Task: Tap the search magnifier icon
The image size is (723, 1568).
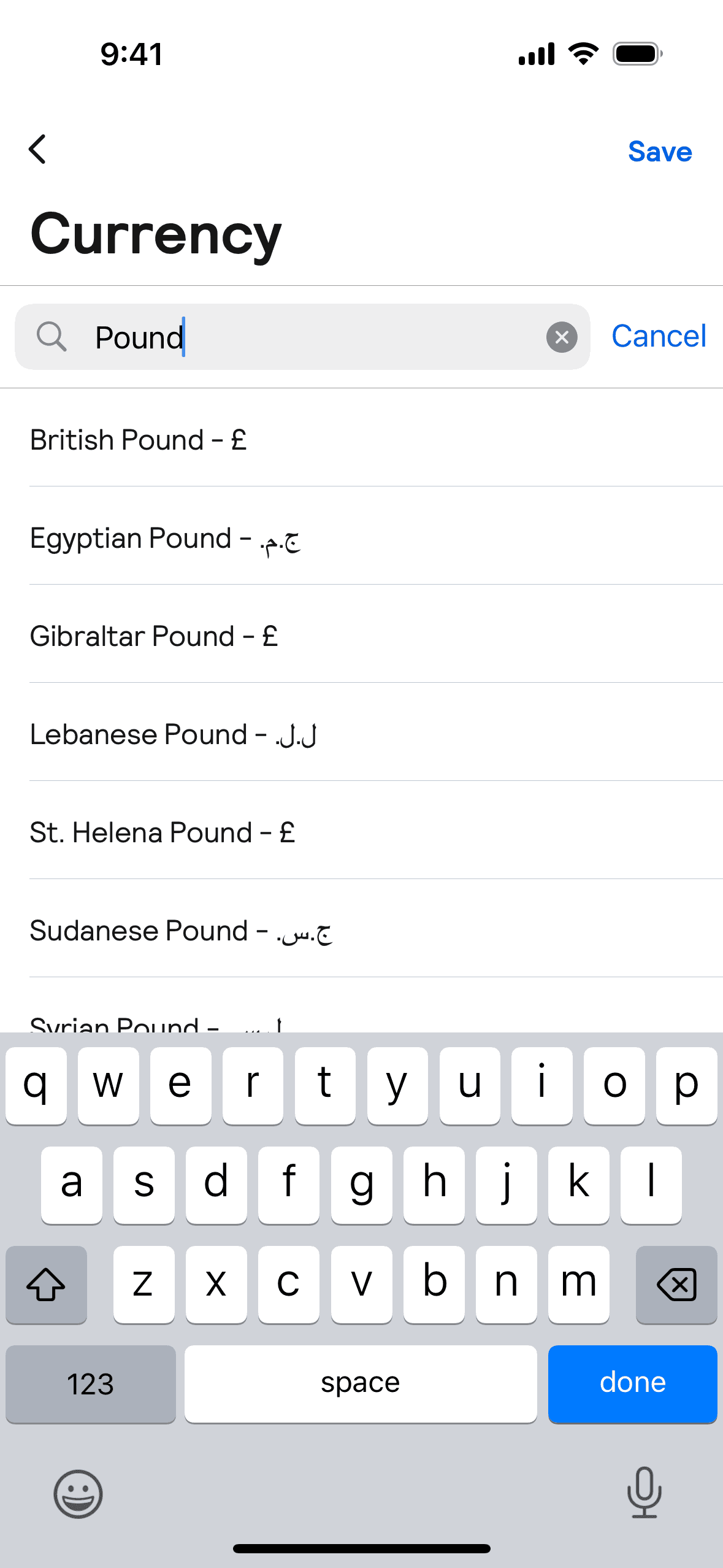Action: point(52,337)
